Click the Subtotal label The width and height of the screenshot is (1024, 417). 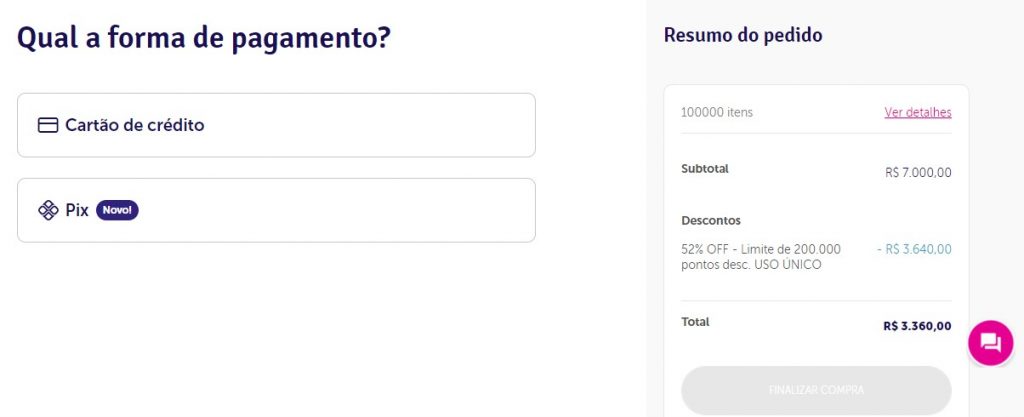tap(704, 168)
